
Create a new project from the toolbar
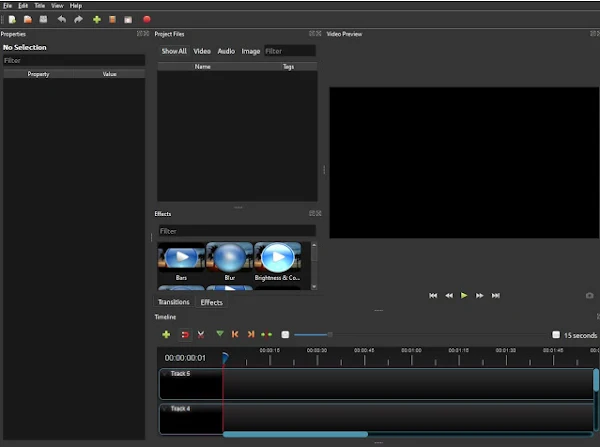tap(12, 20)
